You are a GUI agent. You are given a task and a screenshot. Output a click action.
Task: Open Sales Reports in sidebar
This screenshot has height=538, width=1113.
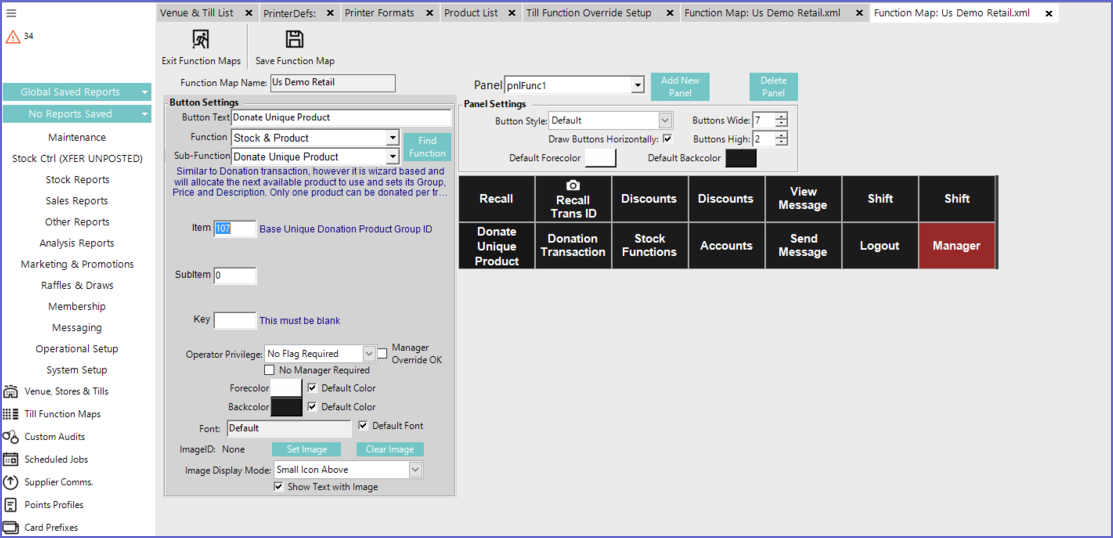(77, 201)
